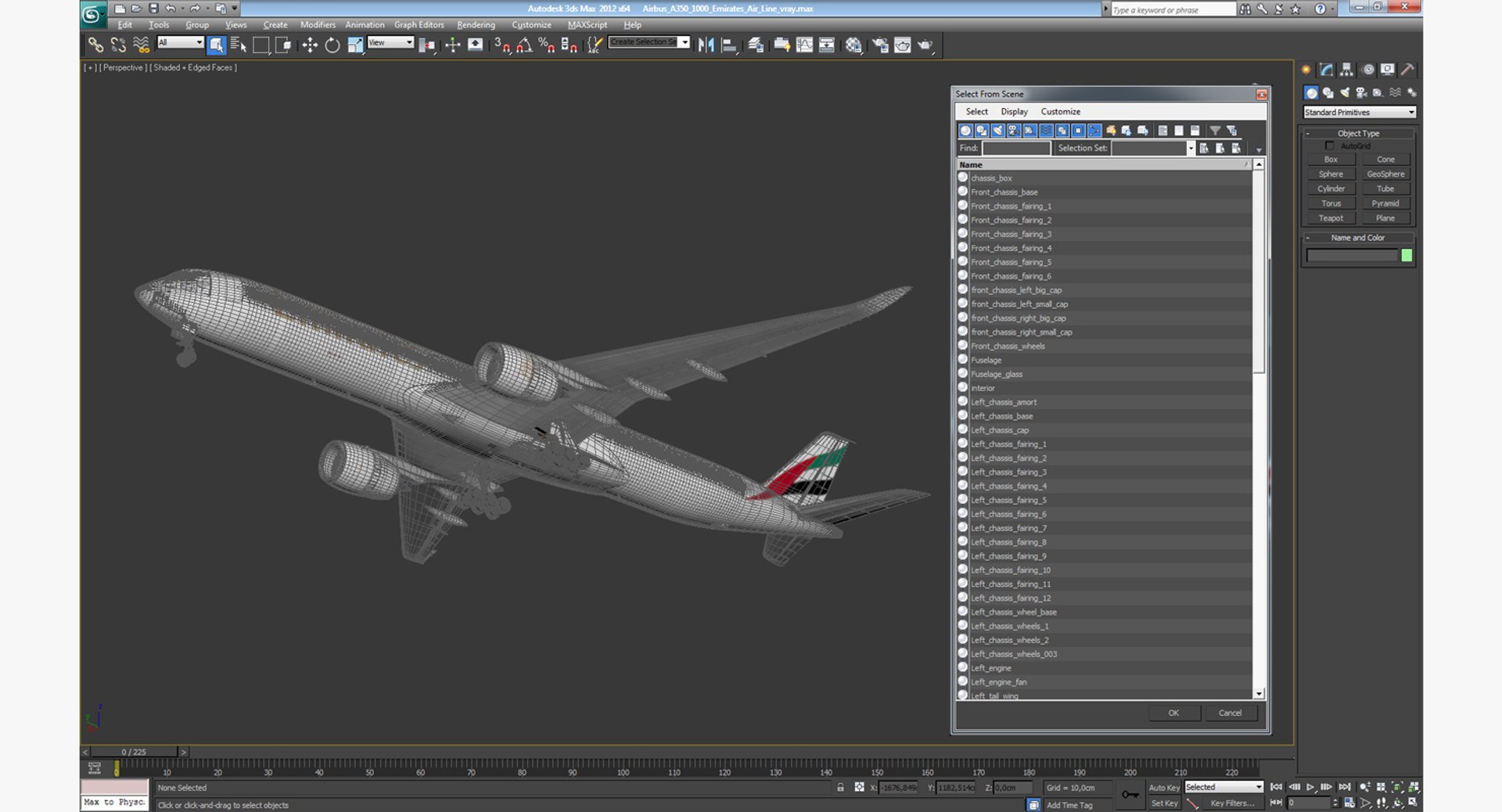The height and width of the screenshot is (812, 1502).
Task: Switch to Modify panel tab icon
Action: tap(1326, 70)
